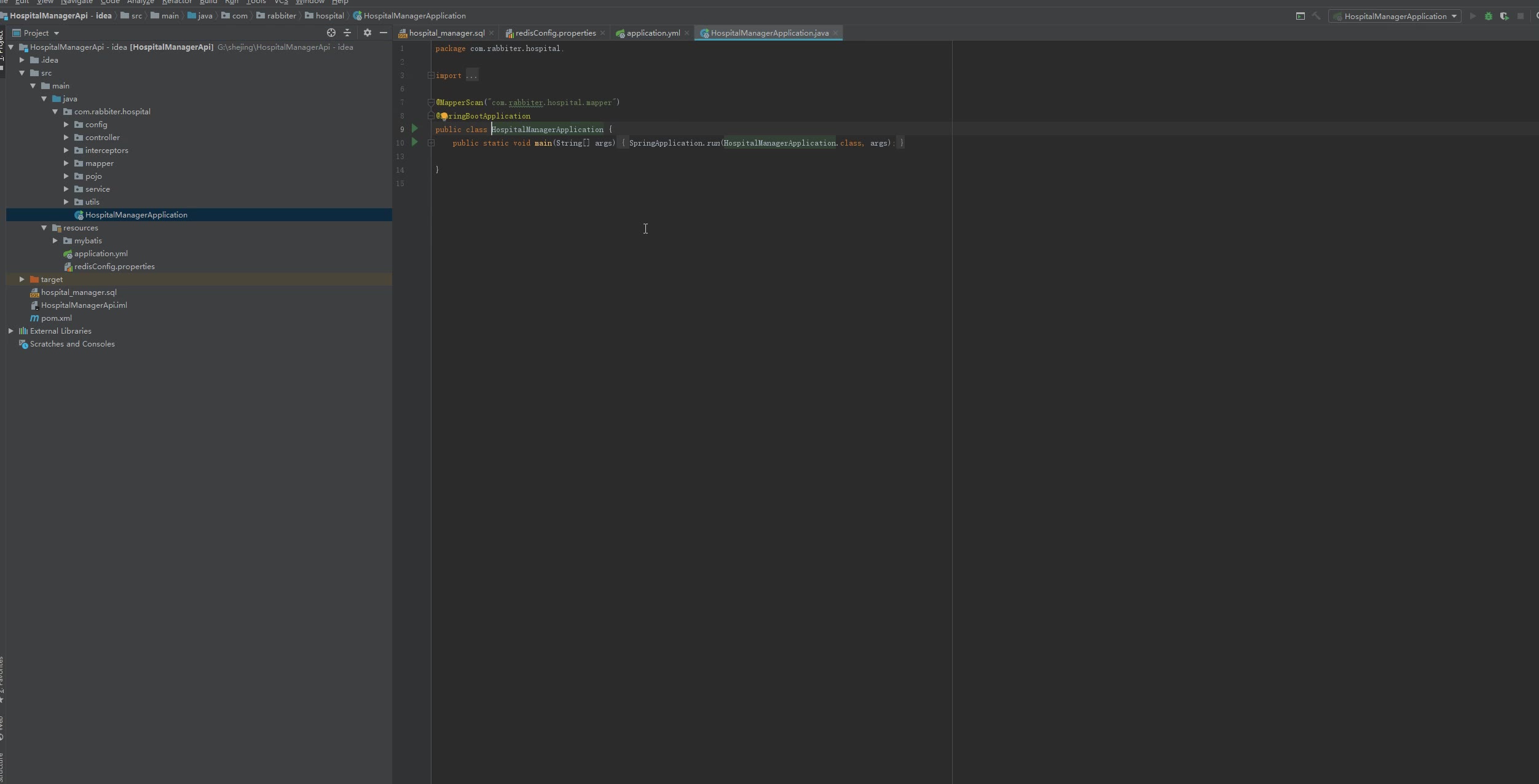Viewport: 1539px width, 784px height.
Task: Open the Navigate menu
Action: click(x=76, y=2)
